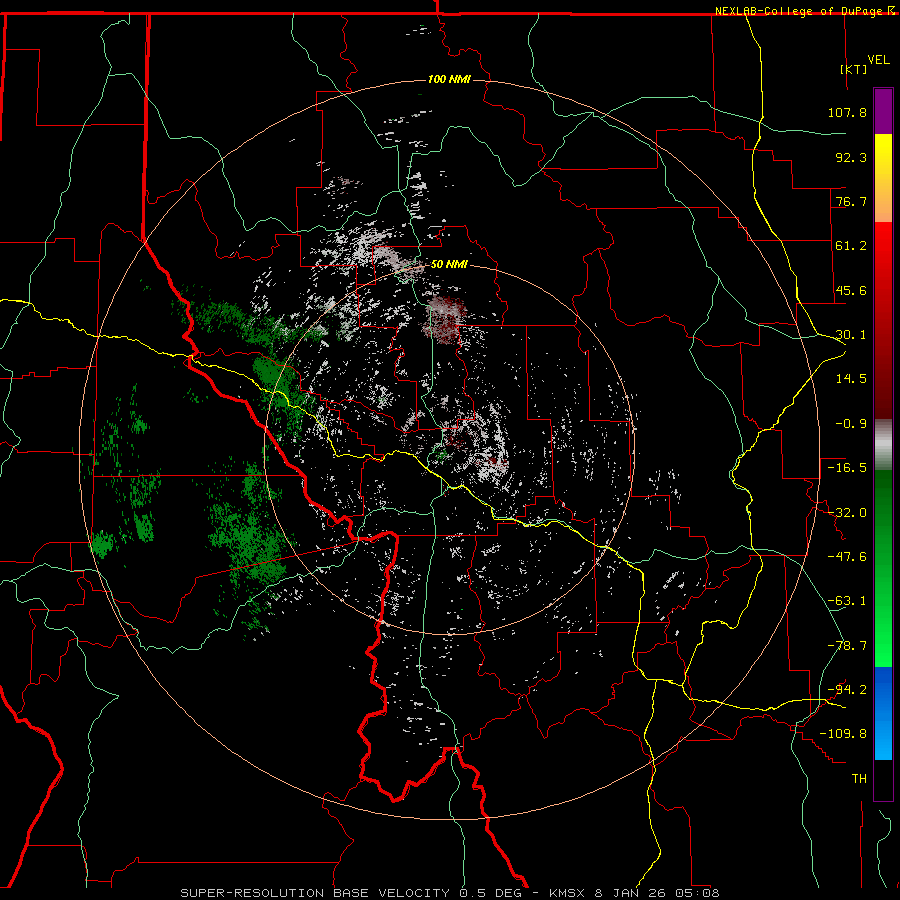This screenshot has width=900, height=900.
Task: Click the 61.2 velocity scale value
Action: click(x=851, y=246)
